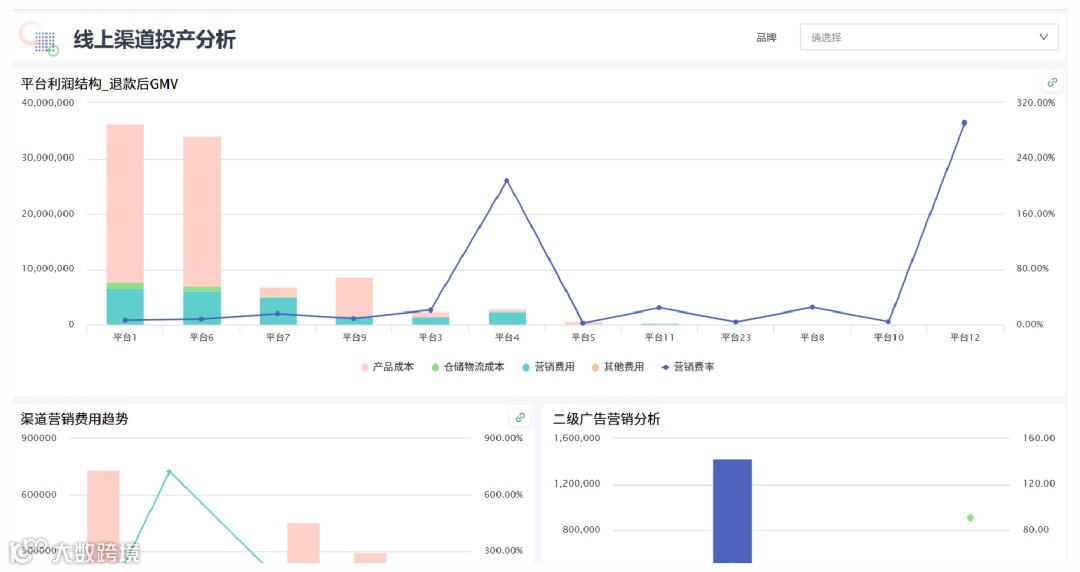The height and width of the screenshot is (572, 1080).
Task: Click 营销费率 line point at 平台11
Action: click(659, 307)
